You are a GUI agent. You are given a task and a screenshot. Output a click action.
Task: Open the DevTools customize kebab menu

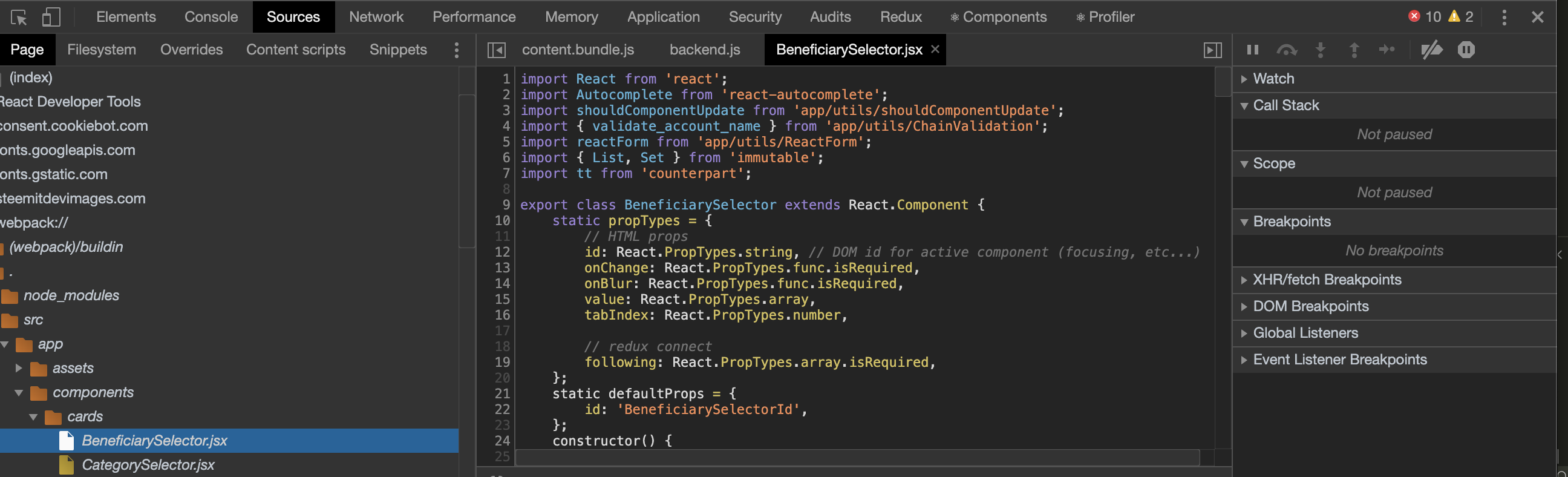point(1504,17)
